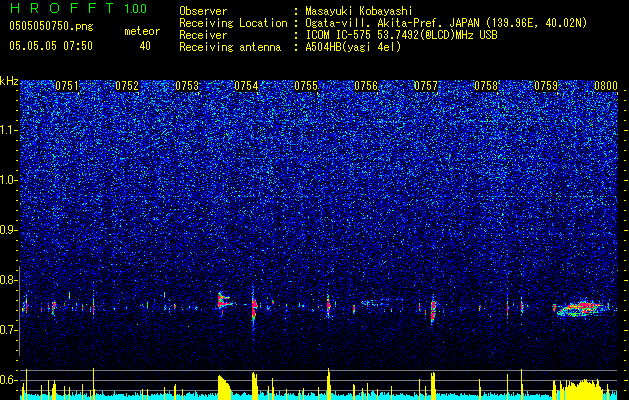Screen dimensions: 629x400
Task: Click the date stamp 05.05.05 07:50
Action: point(51,46)
